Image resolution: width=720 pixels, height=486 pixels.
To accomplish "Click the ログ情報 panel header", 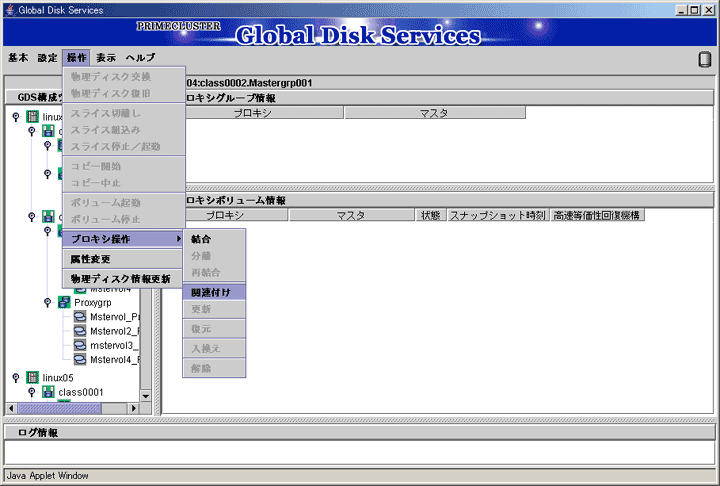I will pos(360,432).
